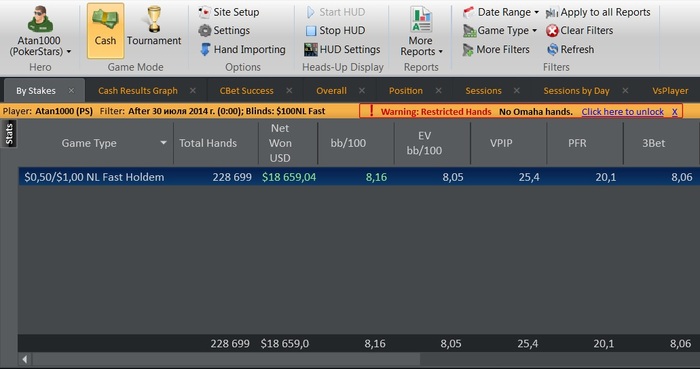Click Stop HUD
The width and height of the screenshot is (700, 369).
tap(336, 30)
